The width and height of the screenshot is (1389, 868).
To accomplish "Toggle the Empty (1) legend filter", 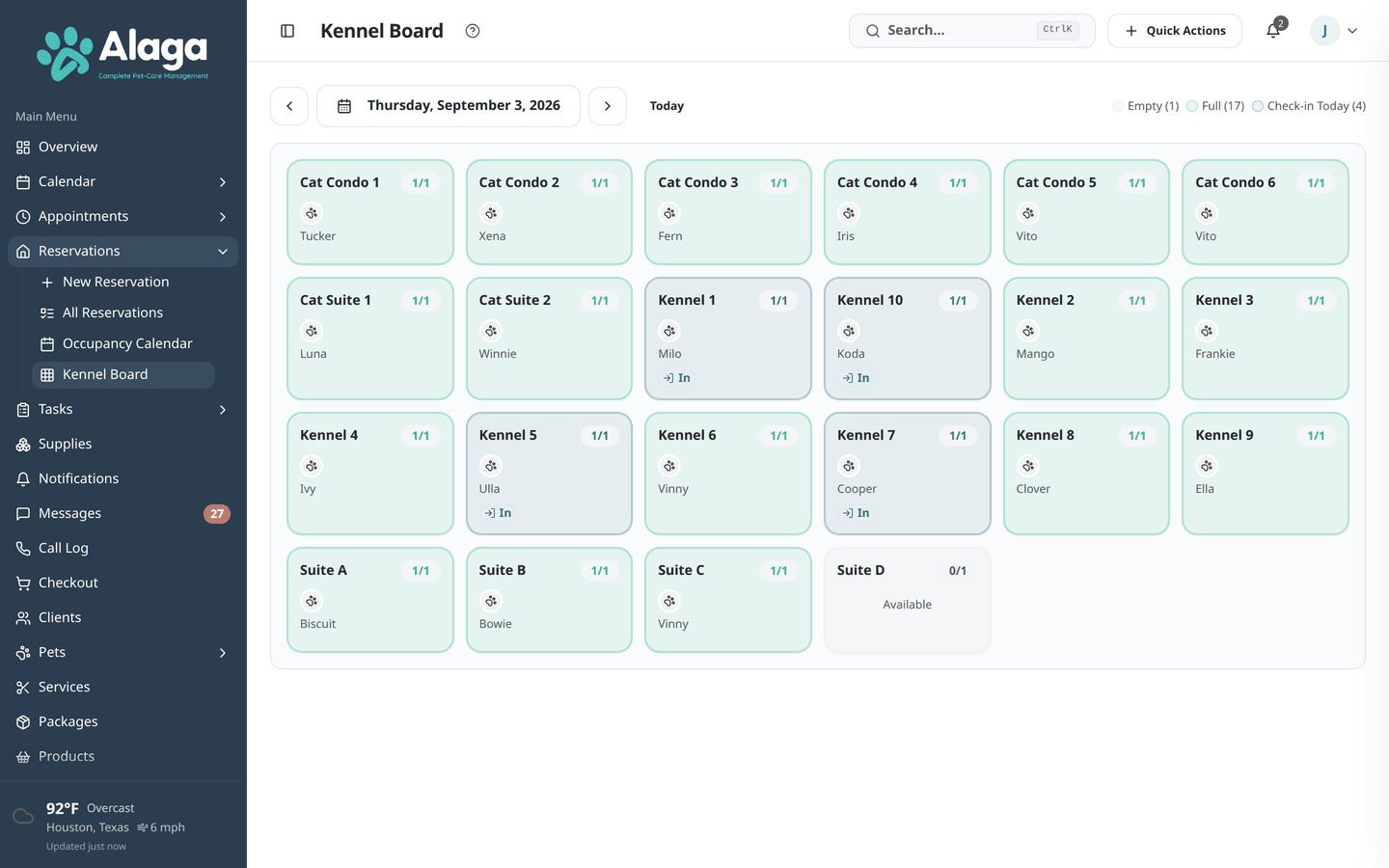I will coord(1145,106).
